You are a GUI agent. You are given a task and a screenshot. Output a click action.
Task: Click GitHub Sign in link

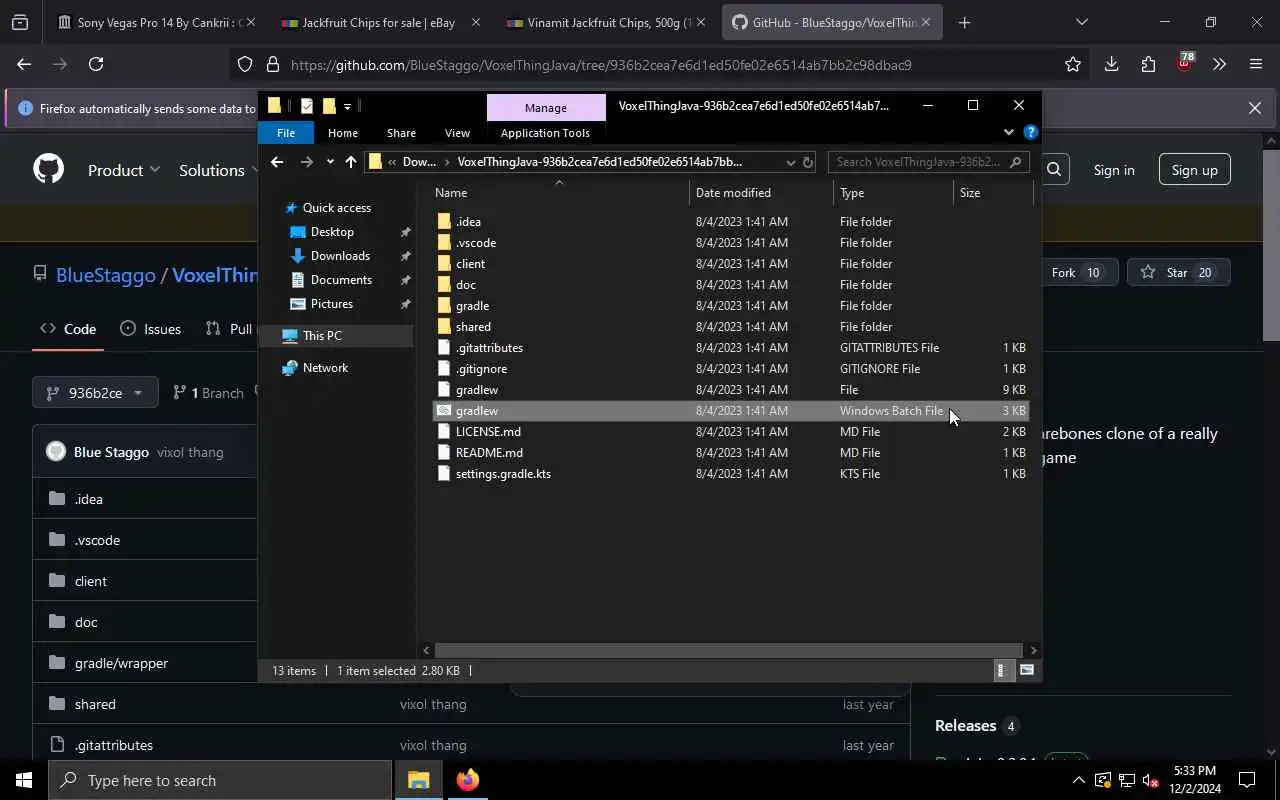coord(1114,170)
